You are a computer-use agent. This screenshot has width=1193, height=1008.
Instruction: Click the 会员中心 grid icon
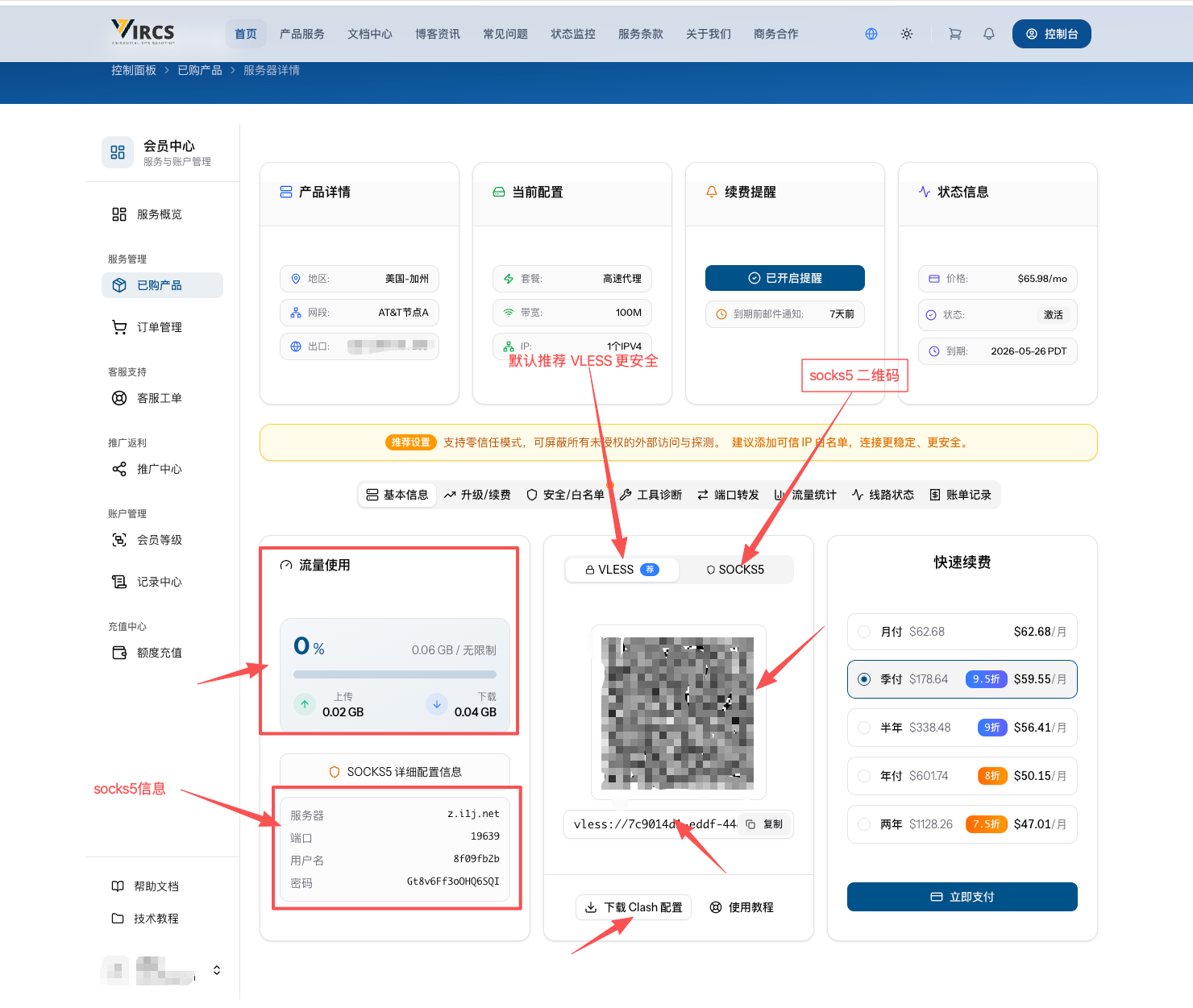(x=118, y=152)
